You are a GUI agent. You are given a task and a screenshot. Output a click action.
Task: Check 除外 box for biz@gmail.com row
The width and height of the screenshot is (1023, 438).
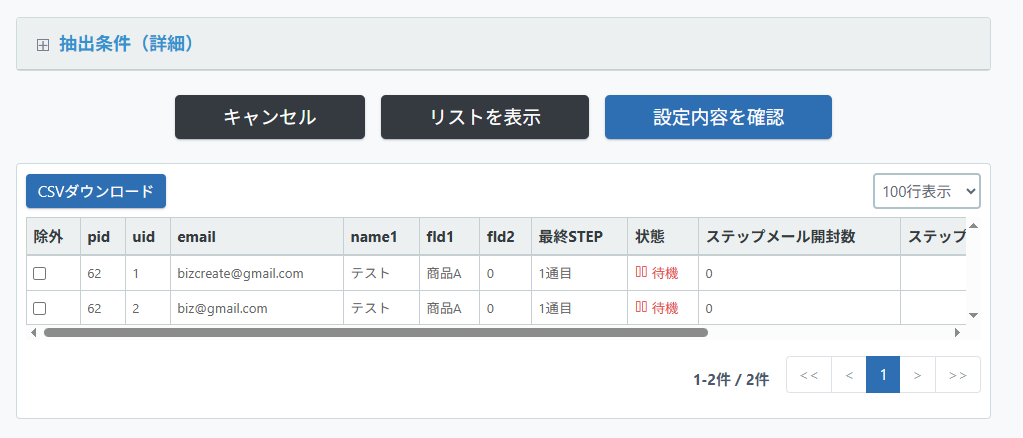40,308
